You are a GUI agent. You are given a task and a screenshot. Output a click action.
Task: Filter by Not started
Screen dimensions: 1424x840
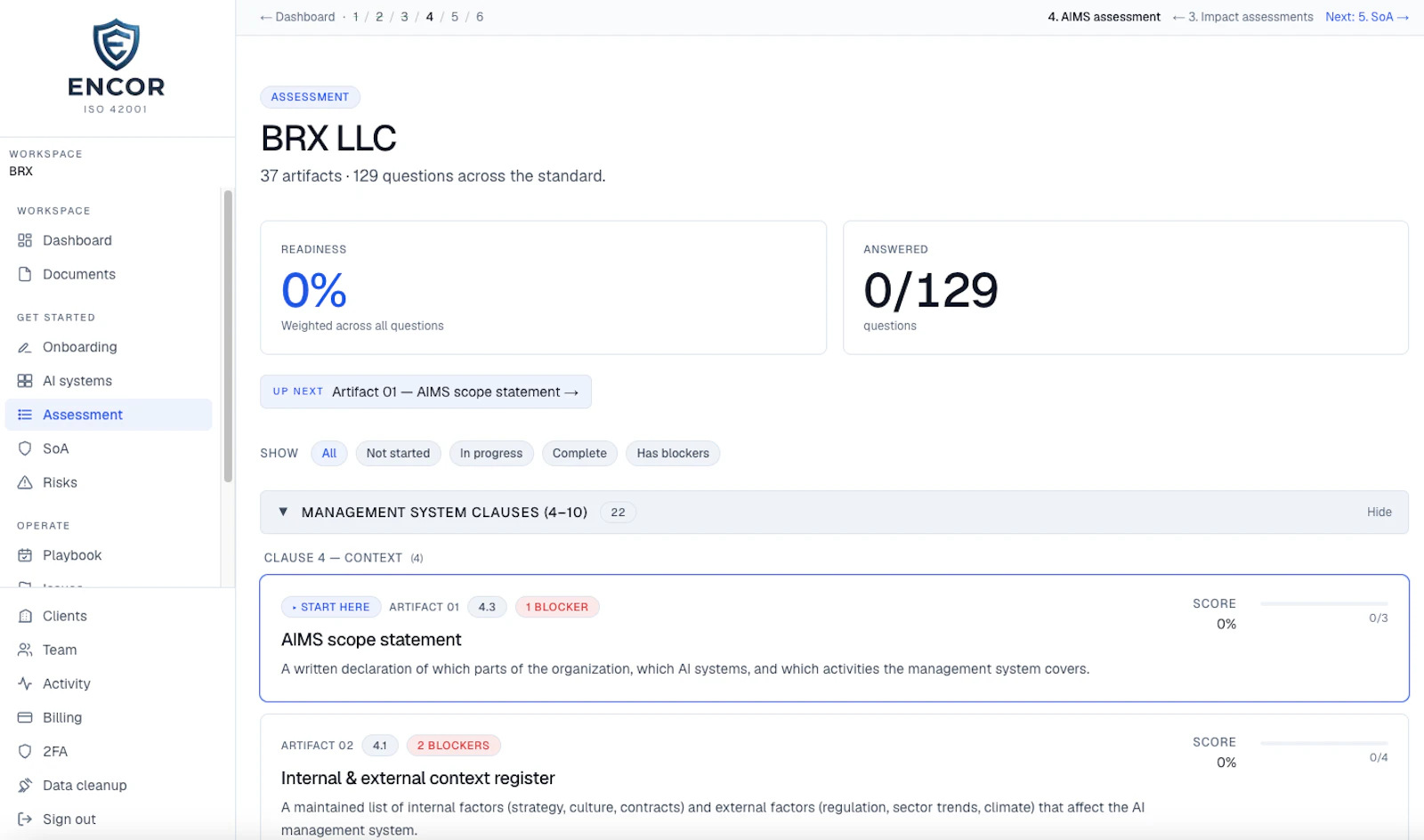click(398, 453)
